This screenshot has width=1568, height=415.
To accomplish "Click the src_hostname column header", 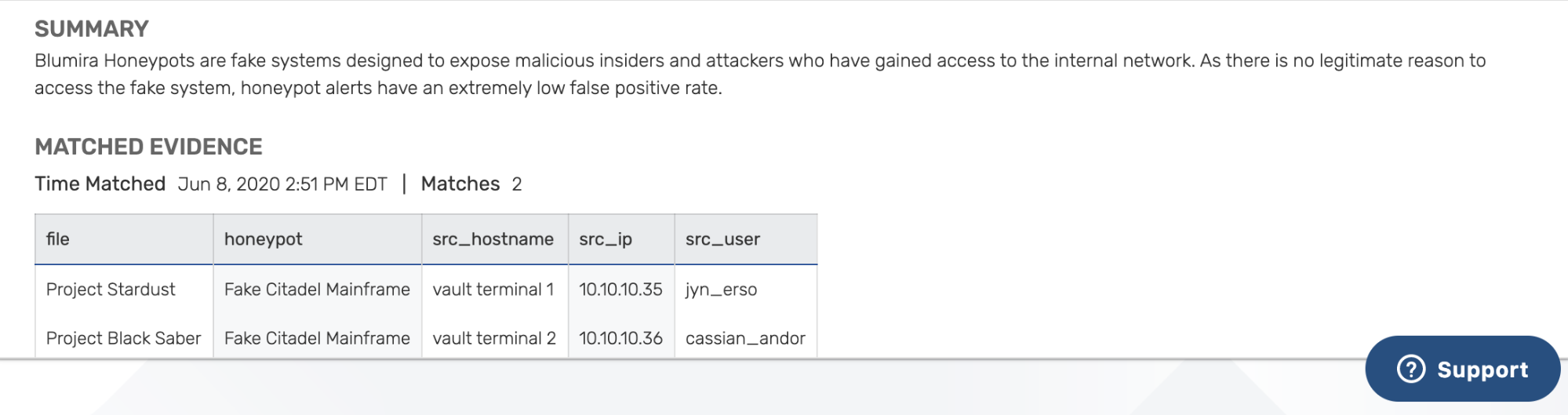I will coord(495,239).
